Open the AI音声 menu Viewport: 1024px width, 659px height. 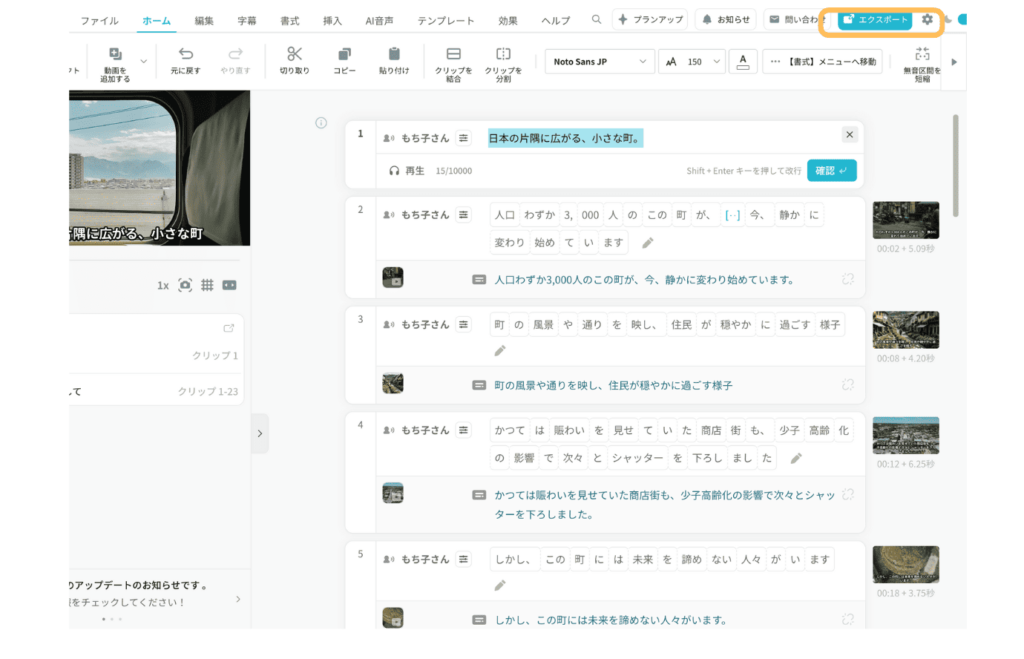[379, 18]
